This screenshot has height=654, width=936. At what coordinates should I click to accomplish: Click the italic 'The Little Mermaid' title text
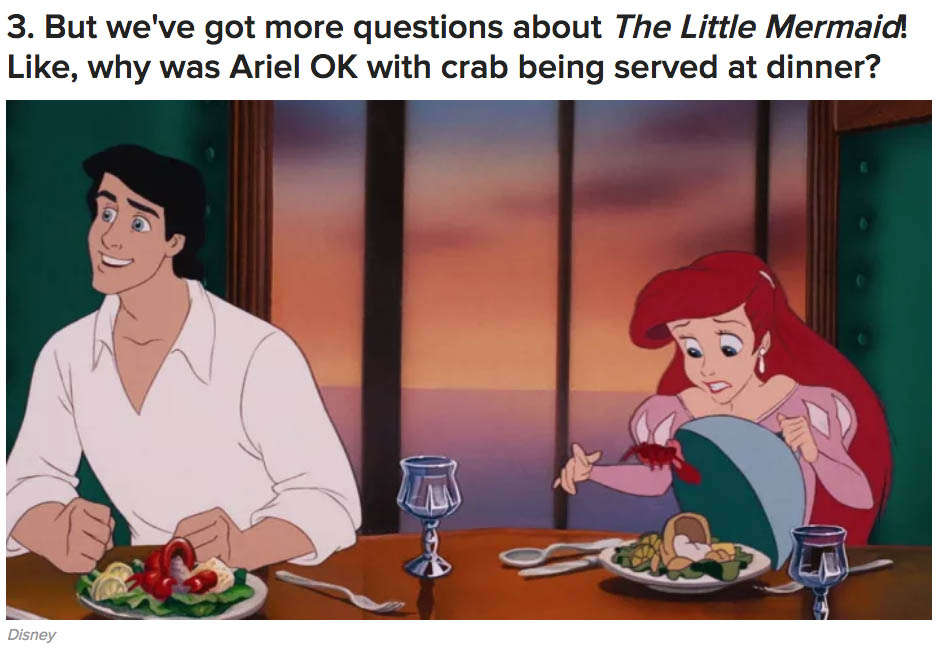(757, 27)
